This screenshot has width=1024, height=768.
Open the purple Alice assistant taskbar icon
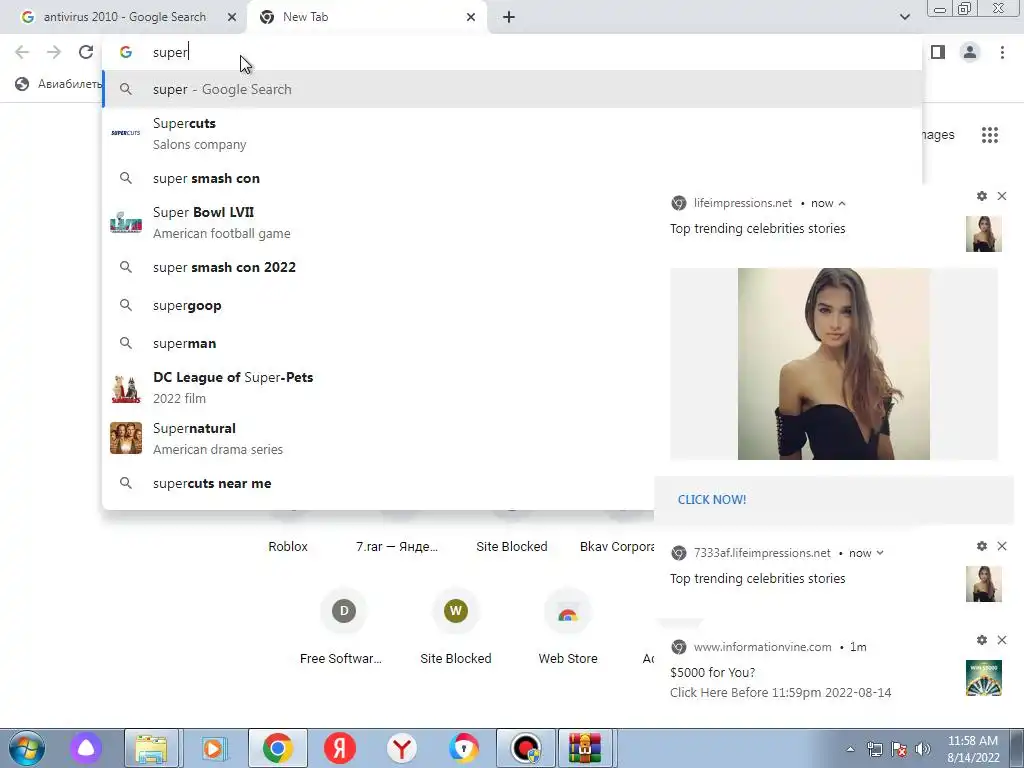pos(86,748)
